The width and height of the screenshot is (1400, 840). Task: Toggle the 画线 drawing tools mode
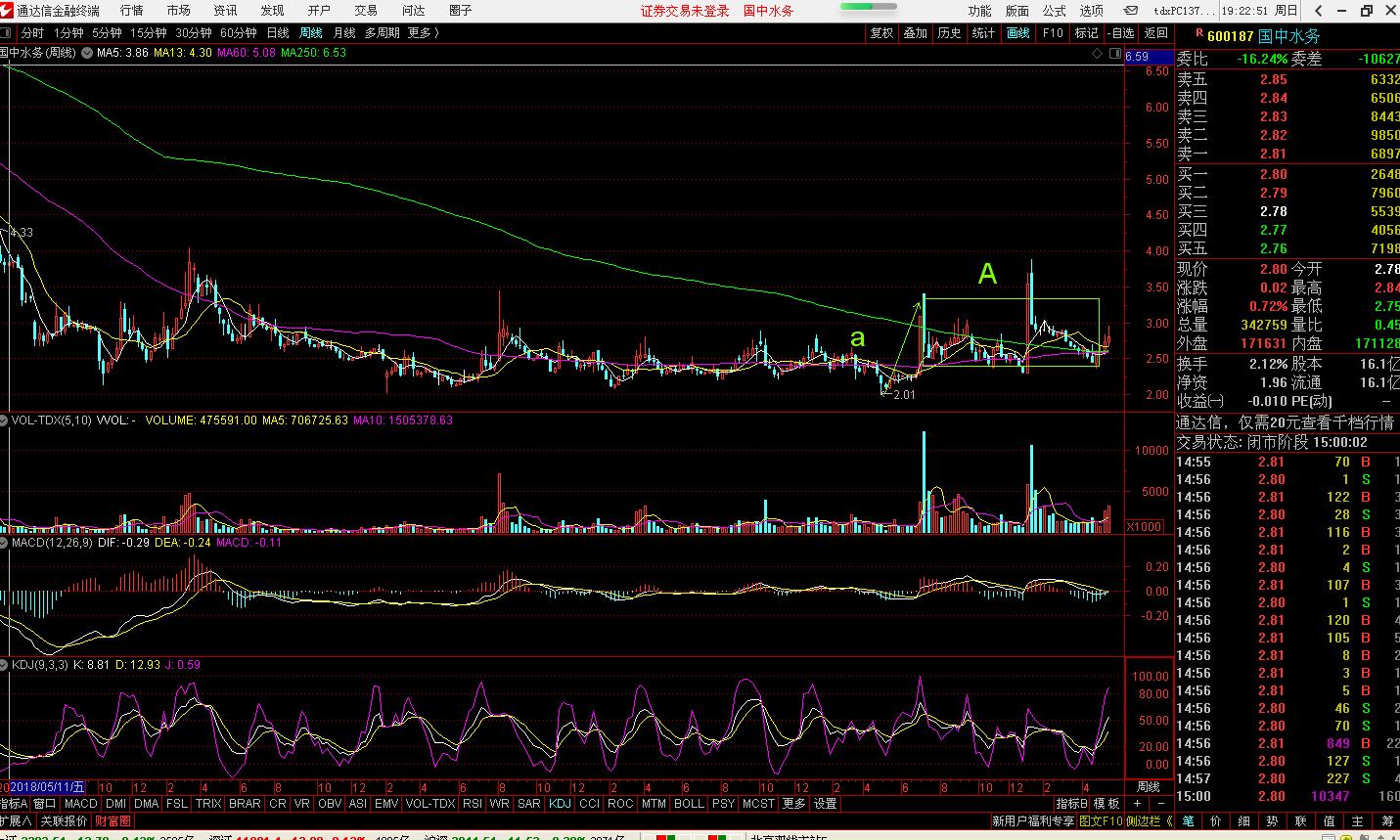pyautogui.click(x=1018, y=33)
